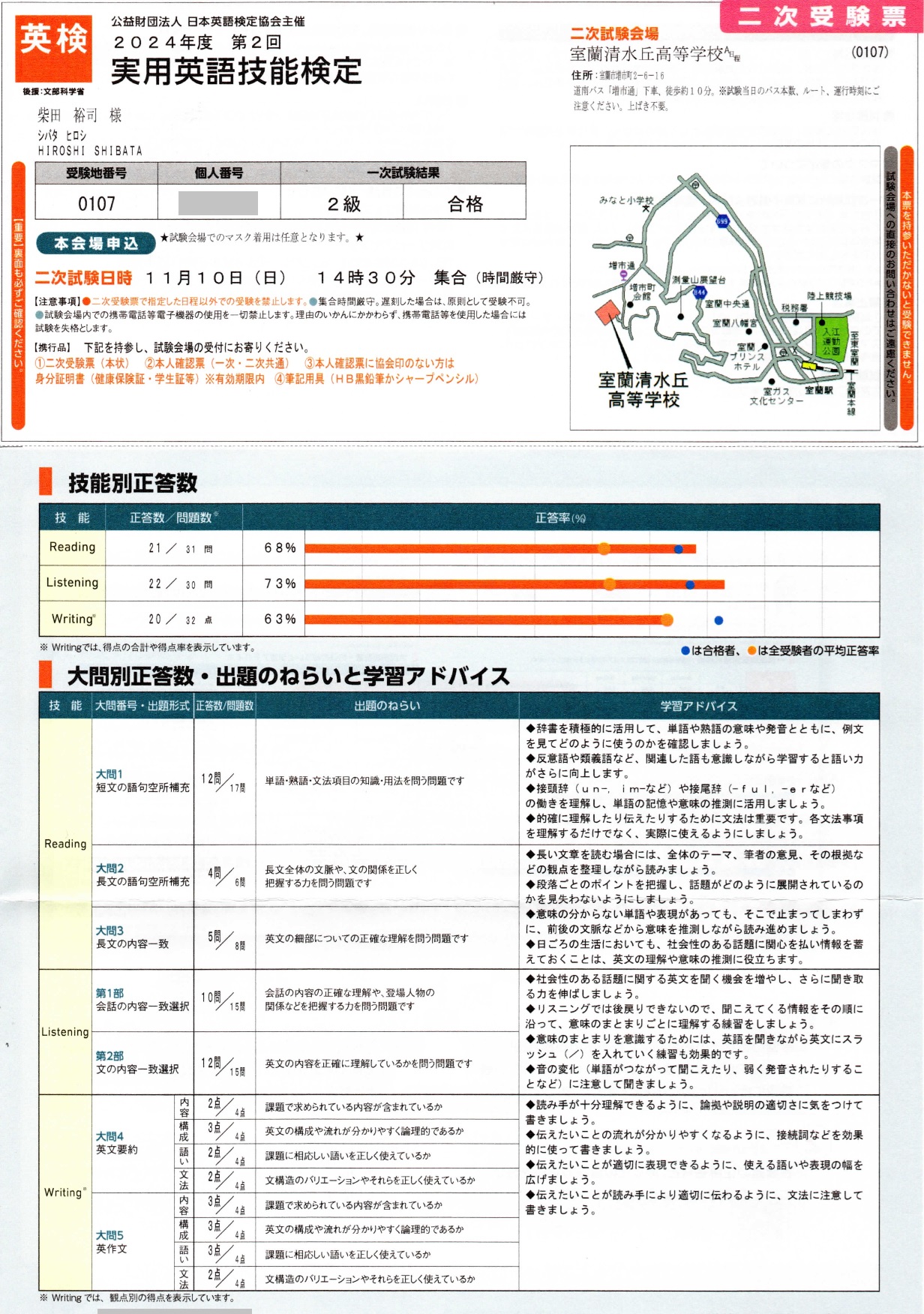924x1314 pixels.
Task: Select the time 14時30分
Action: [x=366, y=278]
